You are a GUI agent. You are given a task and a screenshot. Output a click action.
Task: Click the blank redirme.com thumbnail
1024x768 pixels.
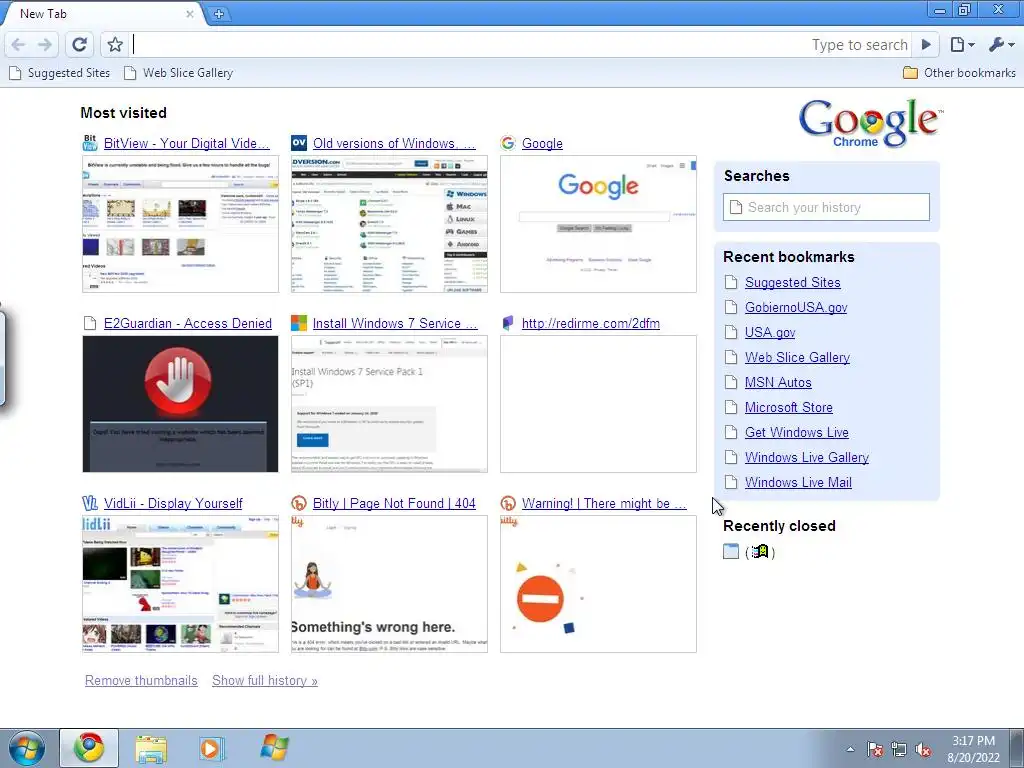click(598, 404)
